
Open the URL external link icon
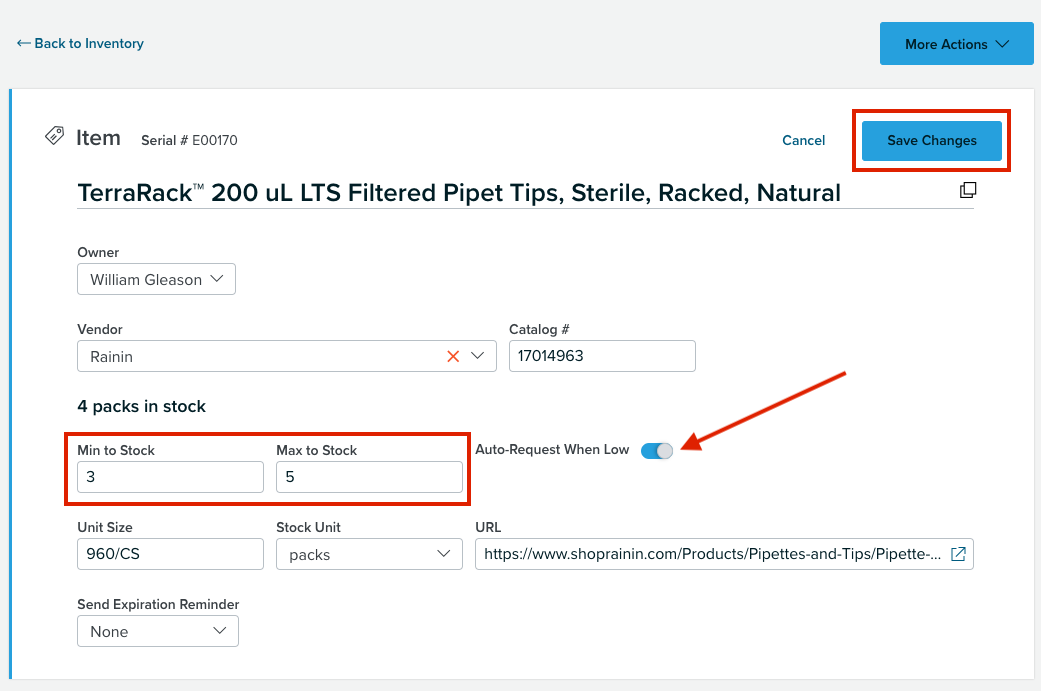[958, 554]
